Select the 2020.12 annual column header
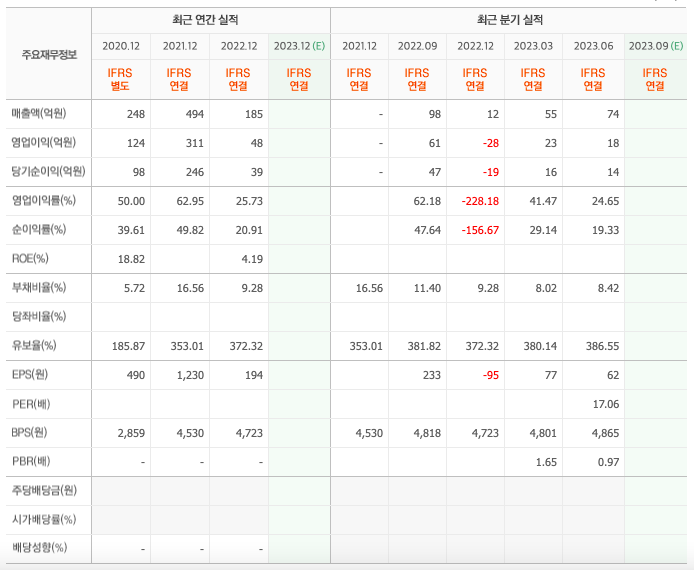The image size is (694, 570). (x=121, y=46)
